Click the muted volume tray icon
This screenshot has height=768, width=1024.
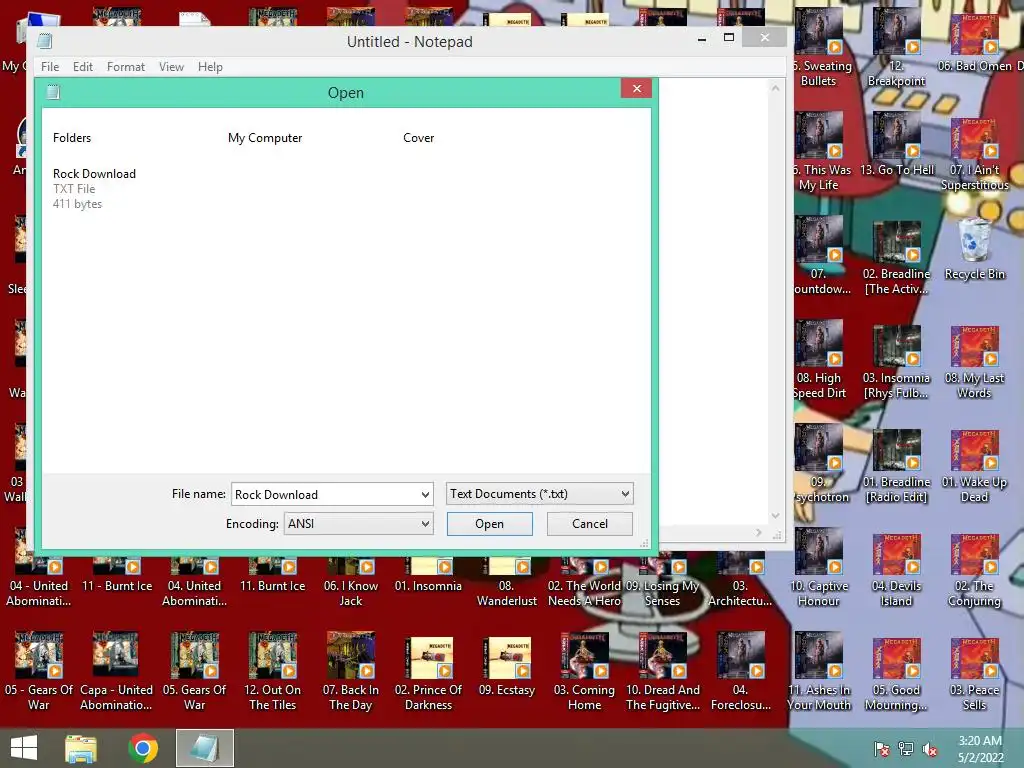(930, 749)
